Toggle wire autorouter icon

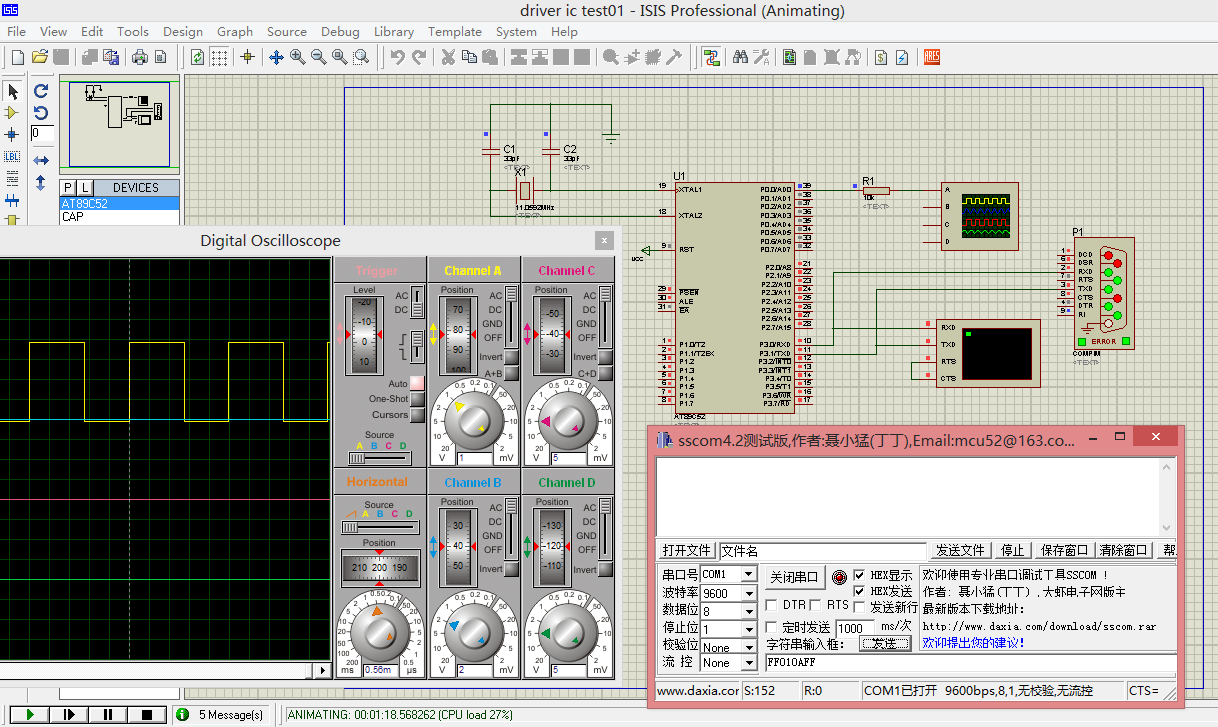pos(711,57)
